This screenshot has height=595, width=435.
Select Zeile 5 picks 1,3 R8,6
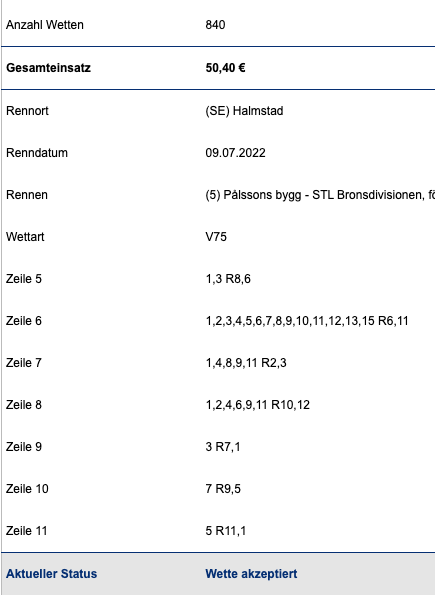(228, 279)
